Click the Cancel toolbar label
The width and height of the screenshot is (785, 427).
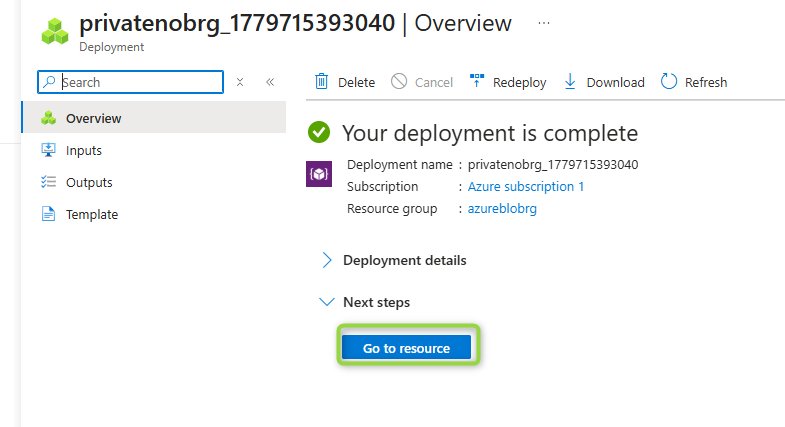(434, 82)
